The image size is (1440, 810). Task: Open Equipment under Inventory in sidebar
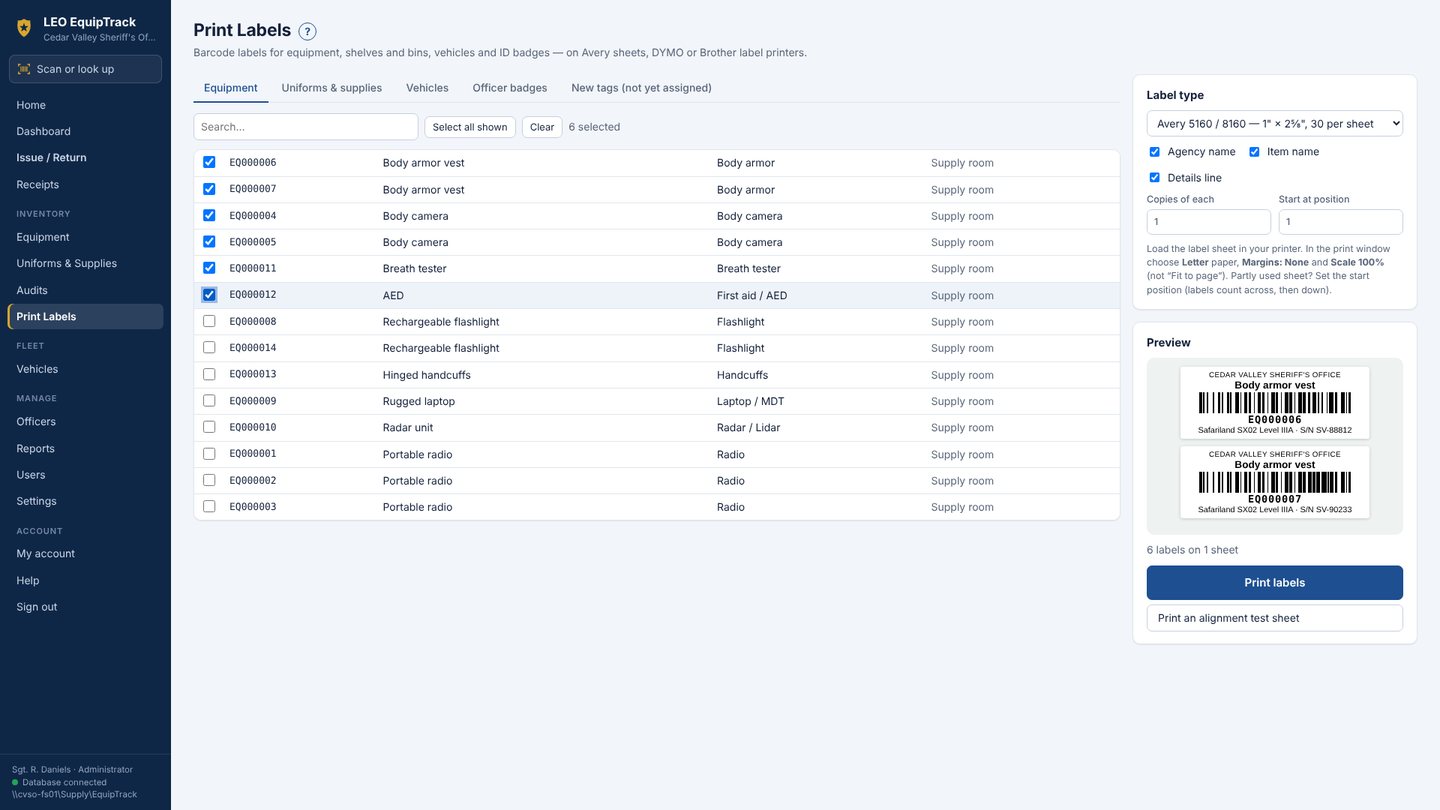pos(85,237)
